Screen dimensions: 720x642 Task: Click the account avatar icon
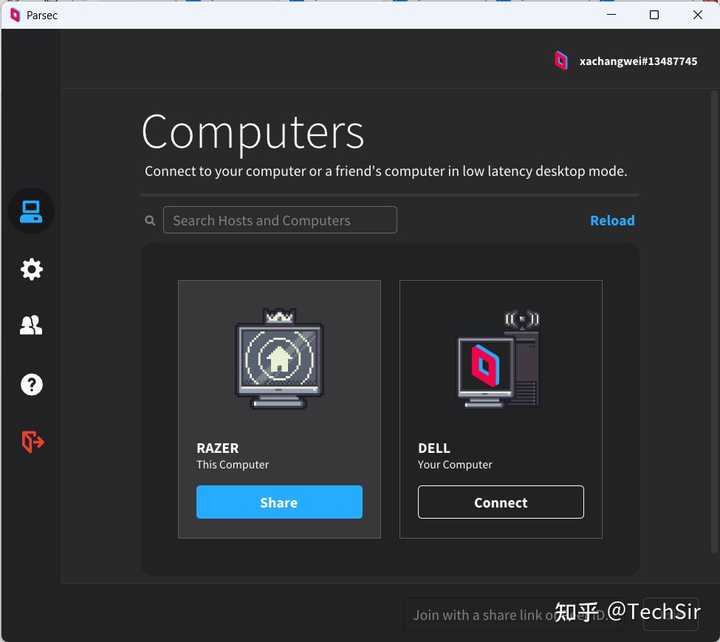[561, 61]
